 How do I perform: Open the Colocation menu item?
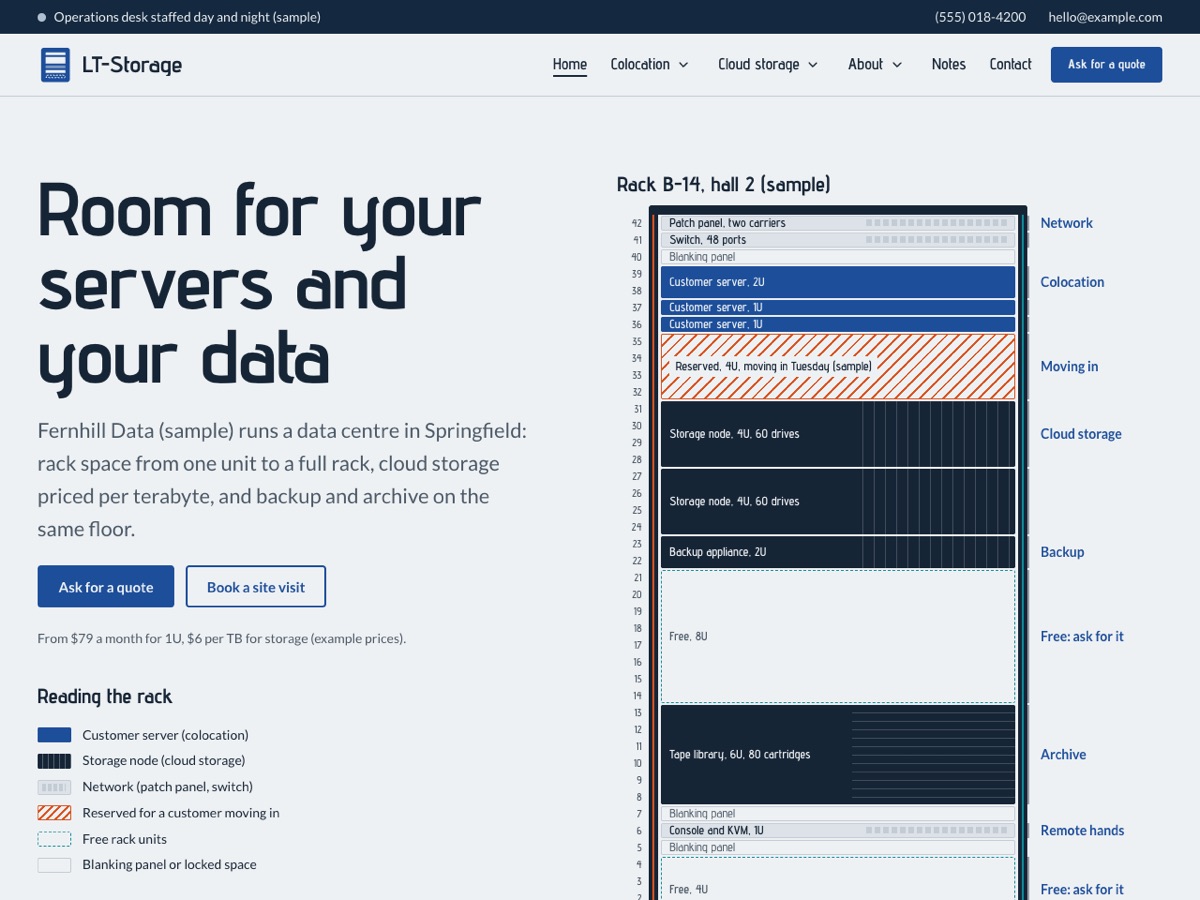[x=640, y=64]
